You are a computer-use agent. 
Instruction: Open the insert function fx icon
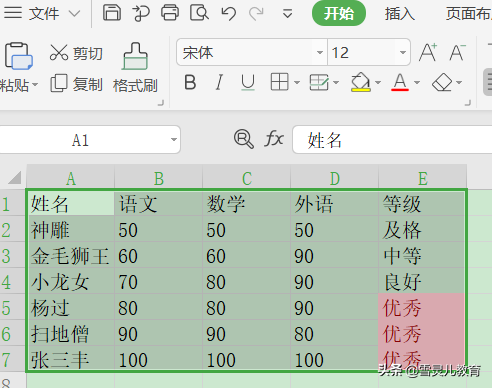[274, 139]
